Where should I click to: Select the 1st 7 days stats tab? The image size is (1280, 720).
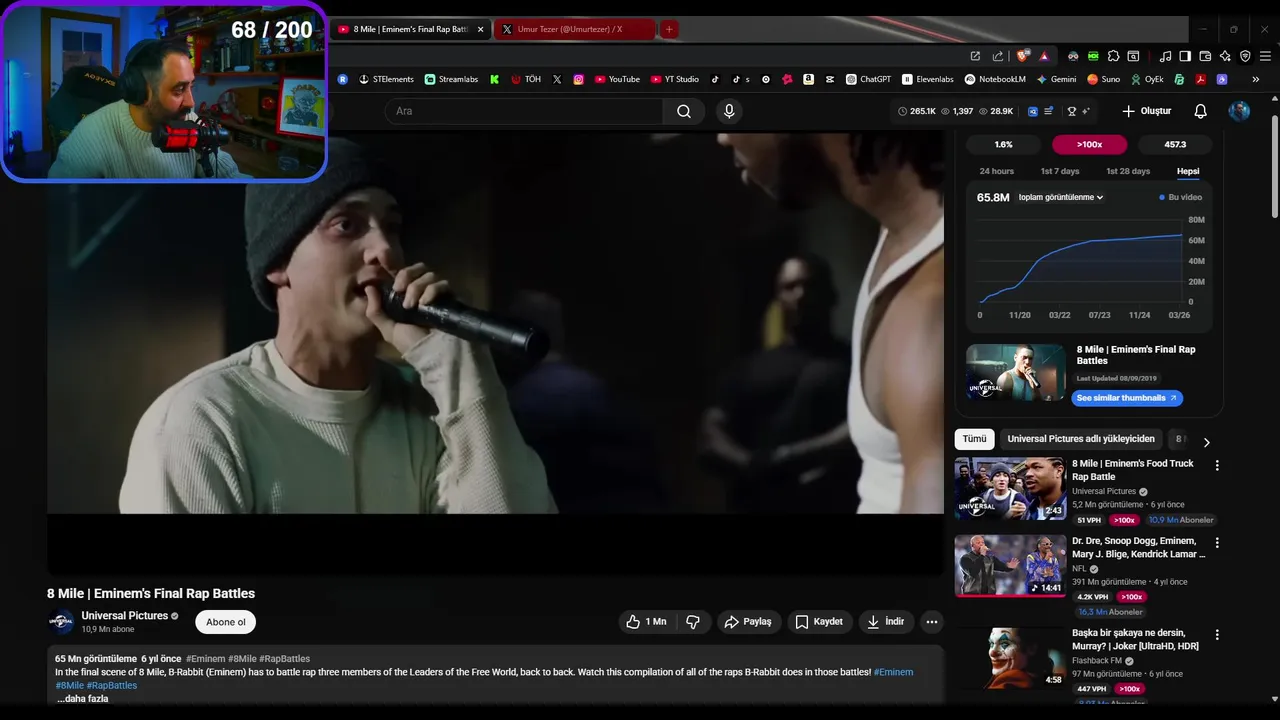(x=1060, y=171)
